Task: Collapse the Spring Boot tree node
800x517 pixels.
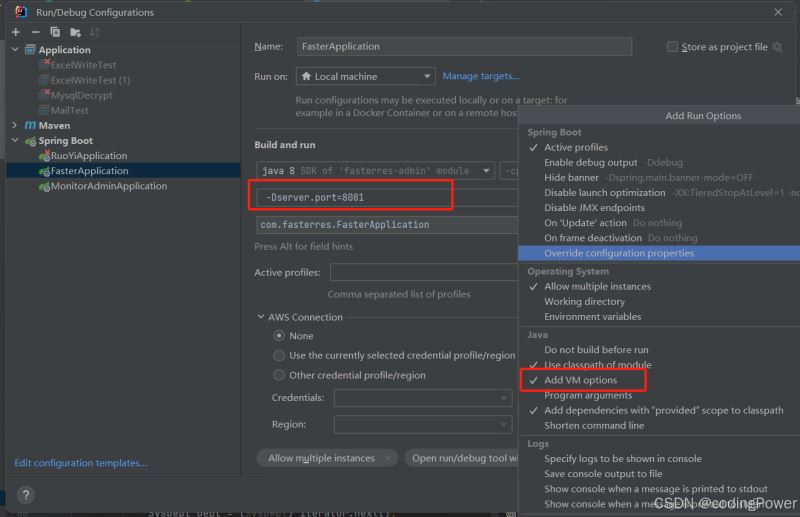Action: point(15,140)
